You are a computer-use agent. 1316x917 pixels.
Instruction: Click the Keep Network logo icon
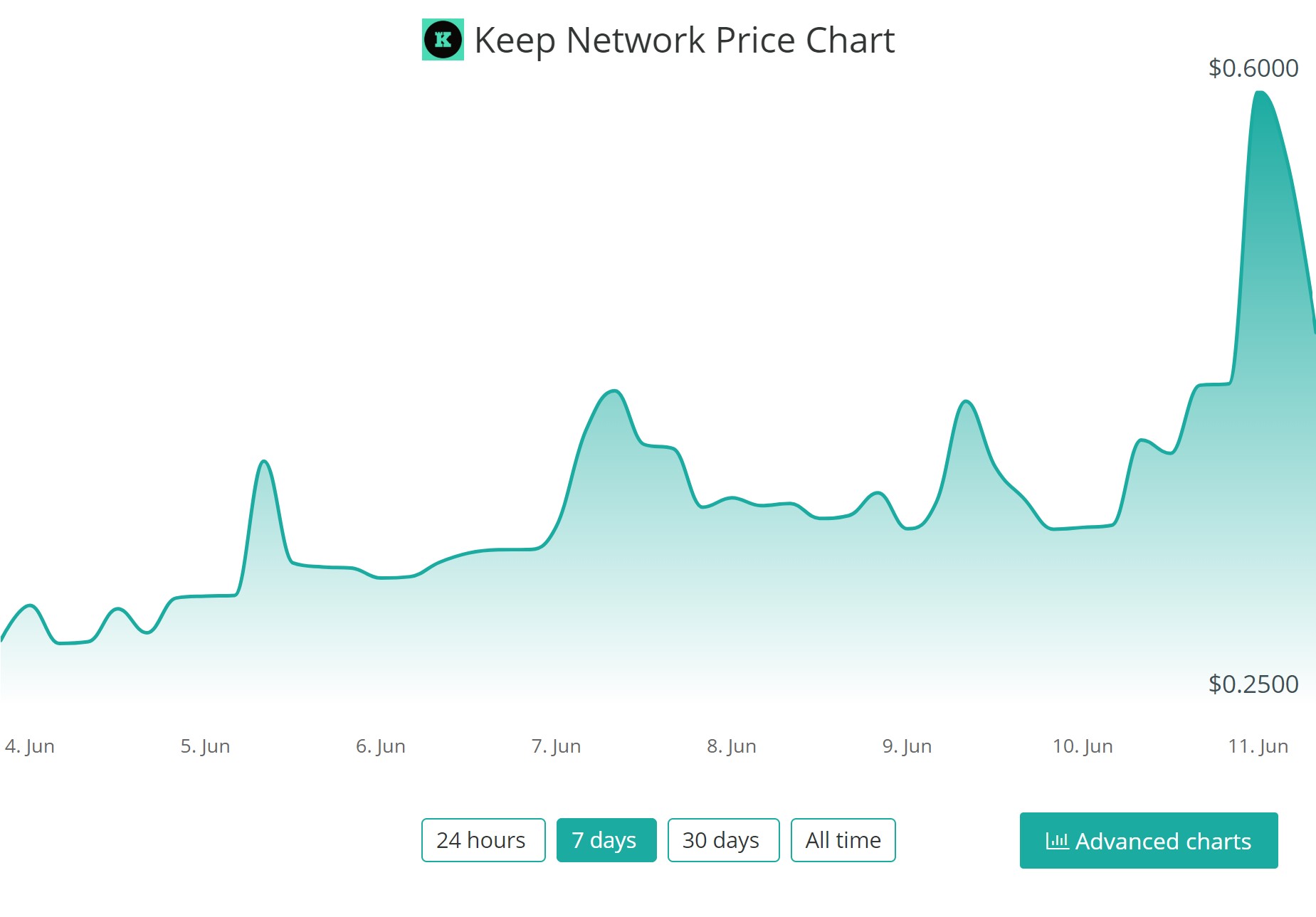coord(443,40)
